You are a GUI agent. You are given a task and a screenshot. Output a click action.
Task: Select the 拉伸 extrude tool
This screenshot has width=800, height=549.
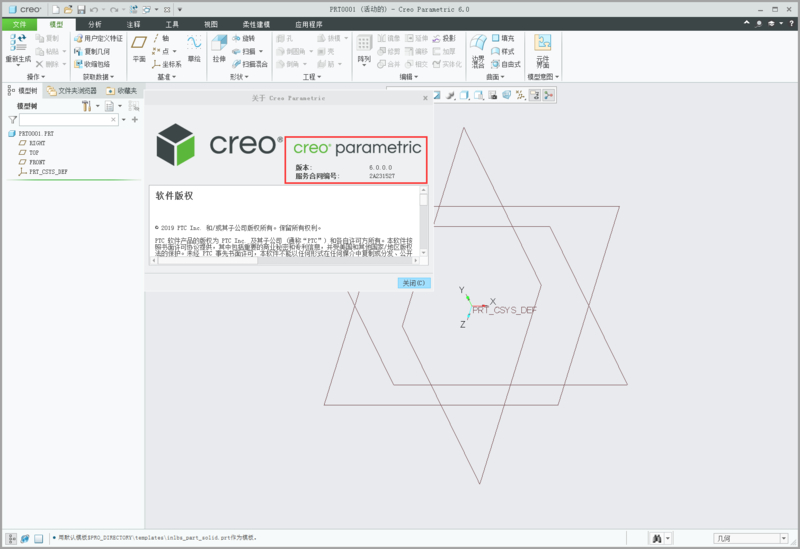219,48
